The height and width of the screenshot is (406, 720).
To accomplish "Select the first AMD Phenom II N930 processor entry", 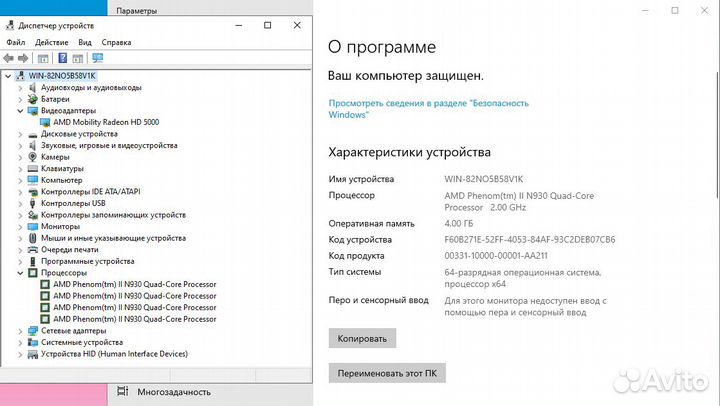I will [135, 284].
